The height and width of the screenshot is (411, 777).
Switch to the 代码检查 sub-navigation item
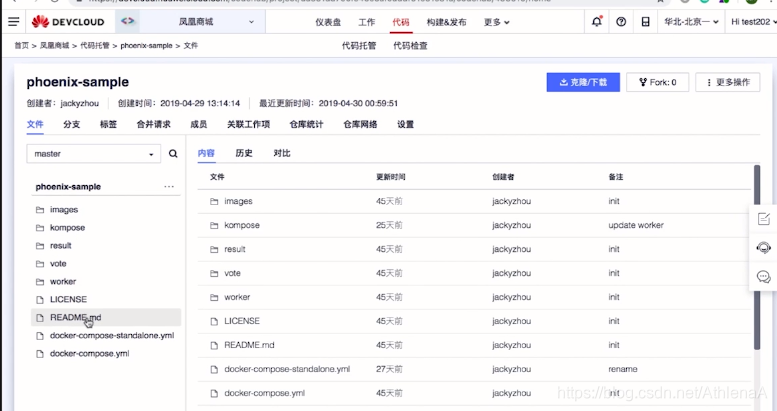(410, 46)
